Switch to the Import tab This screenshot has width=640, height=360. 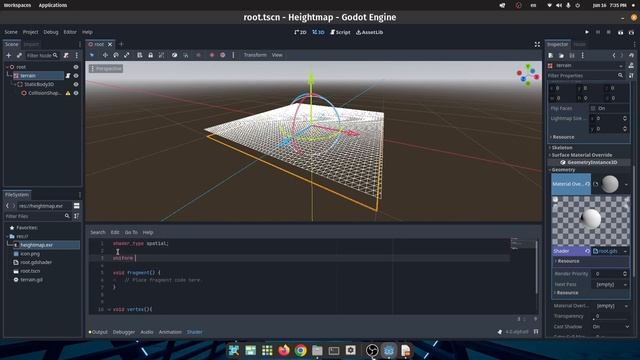click(x=31, y=44)
